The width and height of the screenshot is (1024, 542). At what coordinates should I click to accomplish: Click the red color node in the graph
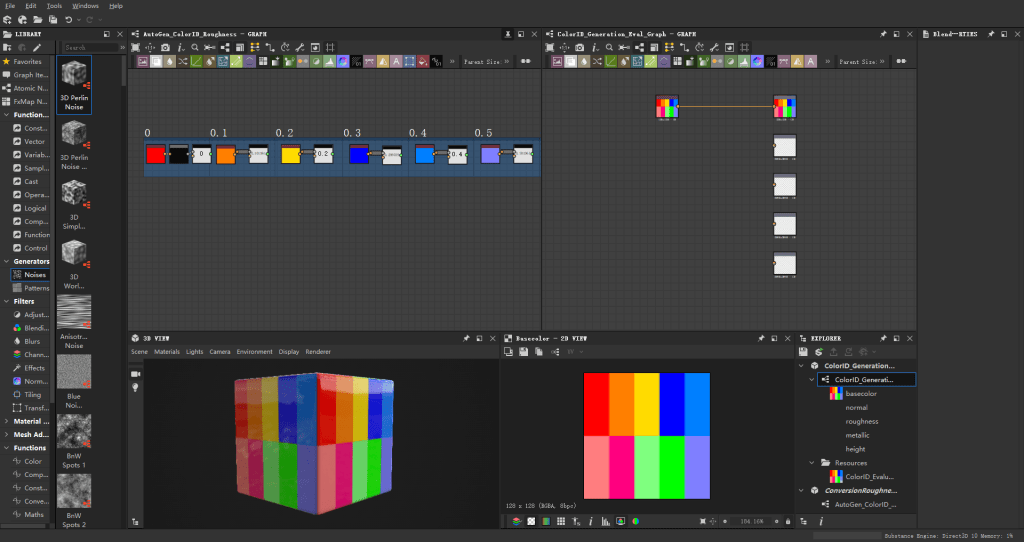(155, 154)
